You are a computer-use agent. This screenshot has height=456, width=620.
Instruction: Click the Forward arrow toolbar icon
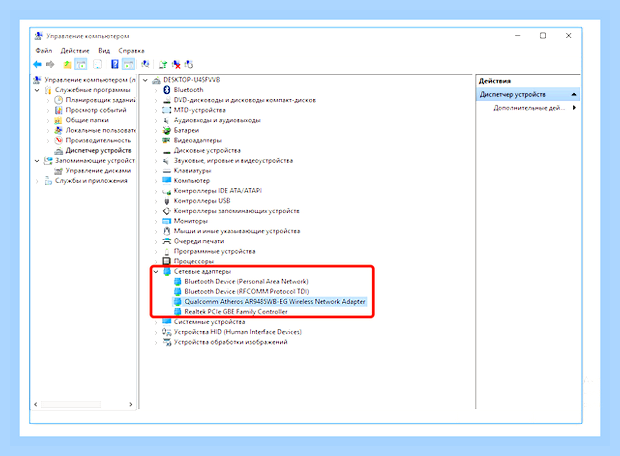pyautogui.click(x=50, y=64)
